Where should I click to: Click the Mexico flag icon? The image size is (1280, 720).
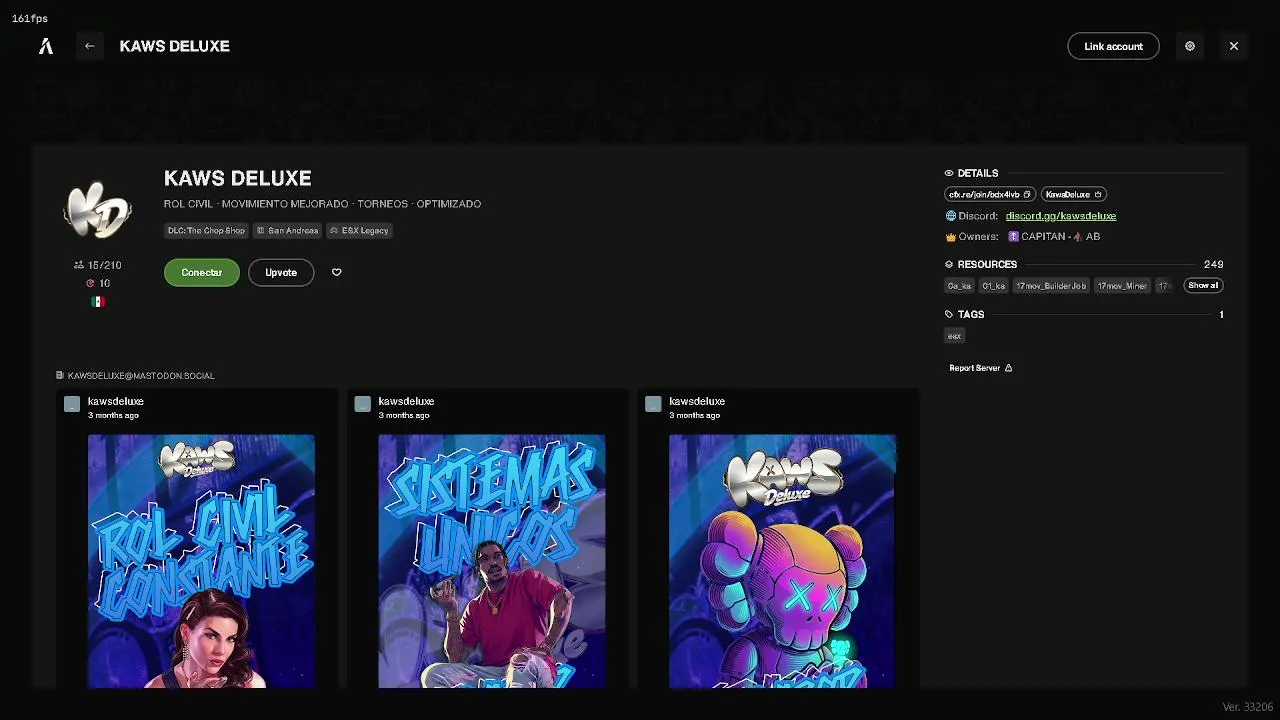[x=98, y=302]
